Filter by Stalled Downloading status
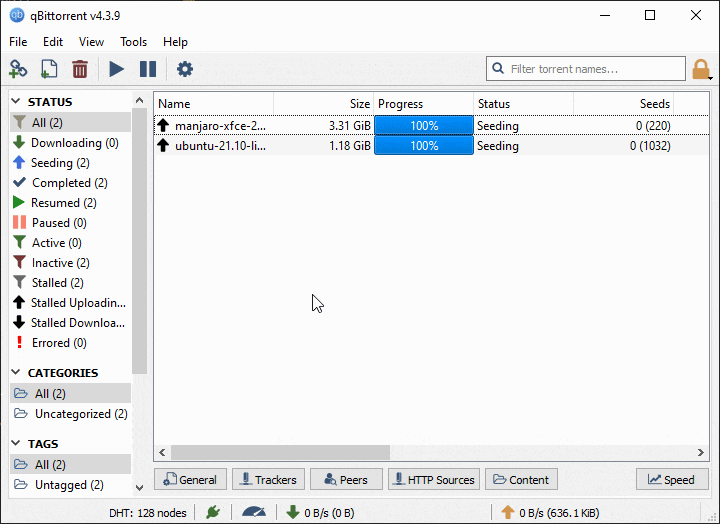The height and width of the screenshot is (524, 720). [70, 323]
